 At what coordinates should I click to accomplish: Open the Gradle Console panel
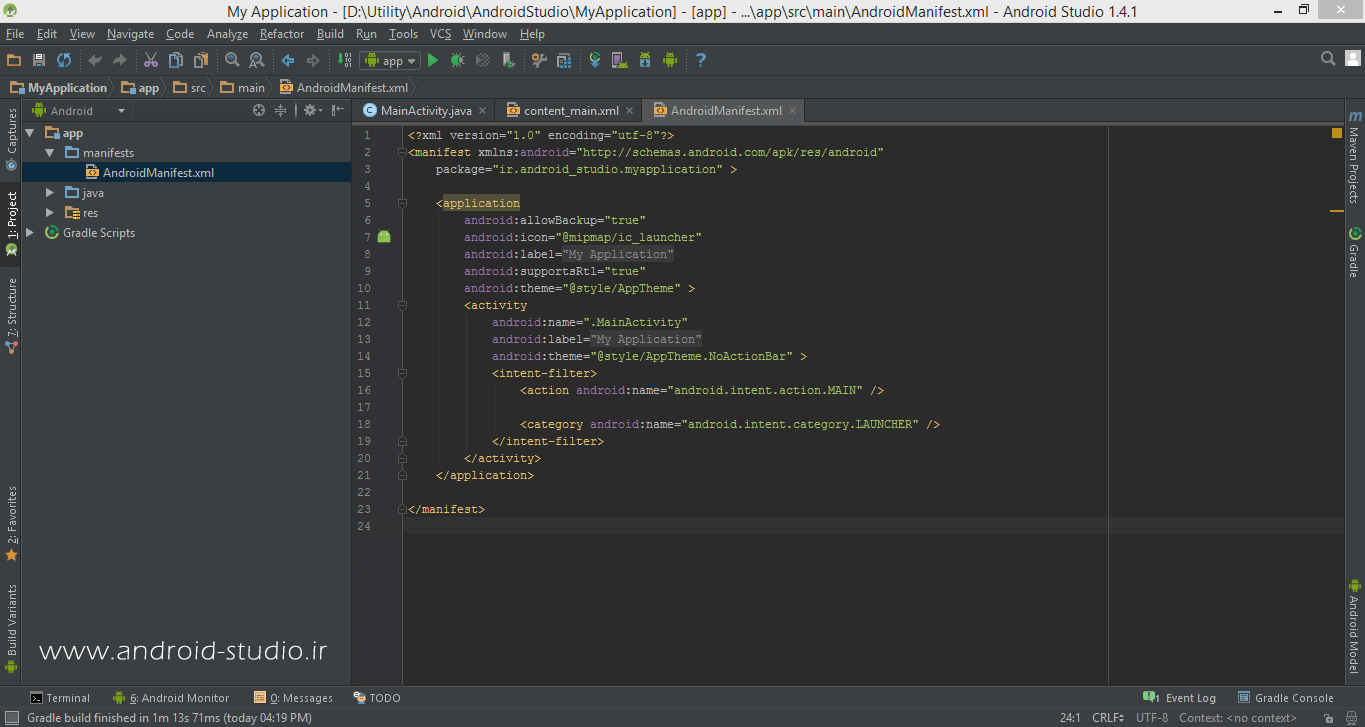tap(1286, 698)
